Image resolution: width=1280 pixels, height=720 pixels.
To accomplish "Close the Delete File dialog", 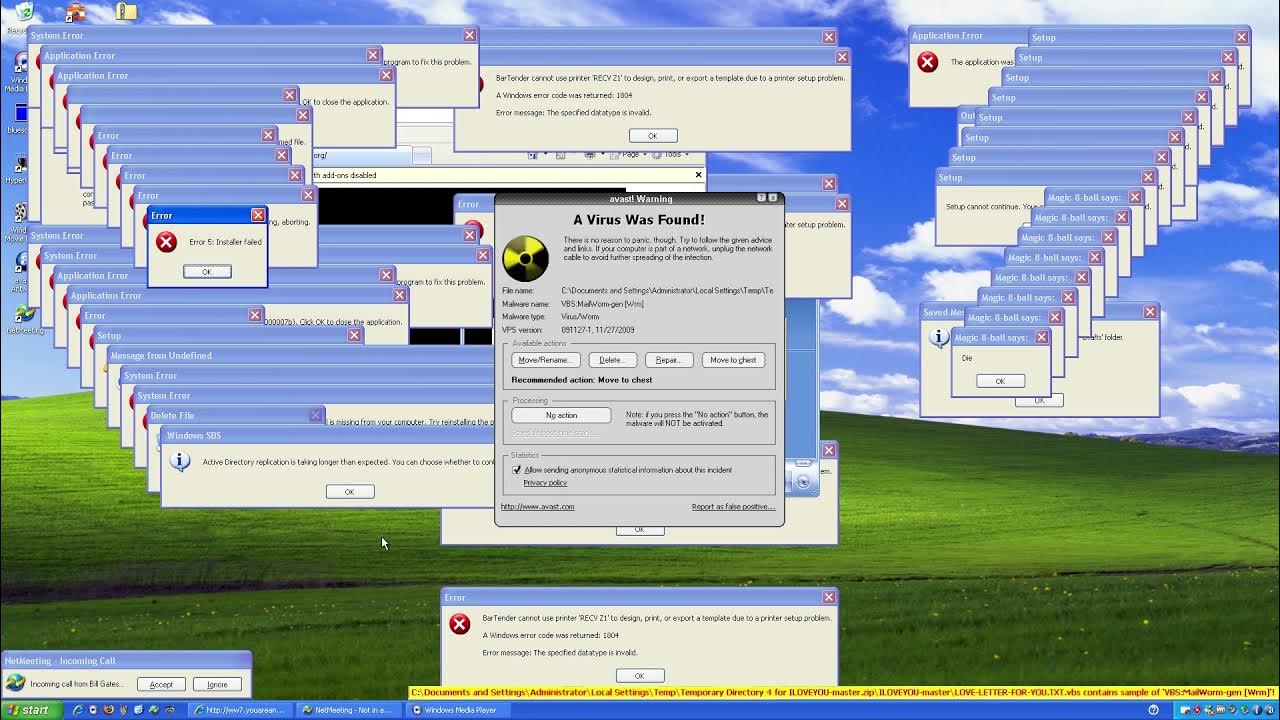I will point(316,415).
